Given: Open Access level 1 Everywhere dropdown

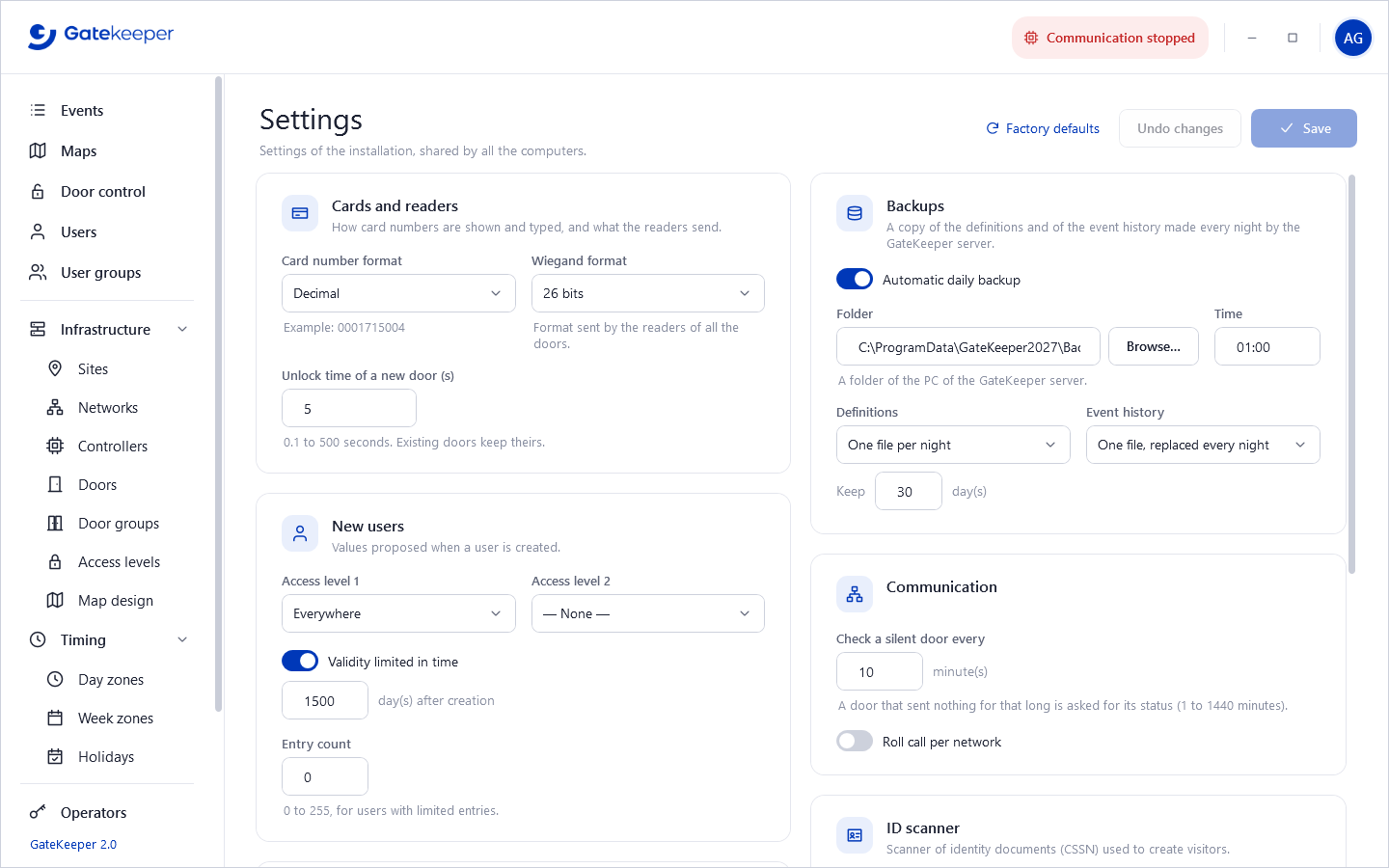Looking at the screenshot, I should pyautogui.click(x=398, y=613).
